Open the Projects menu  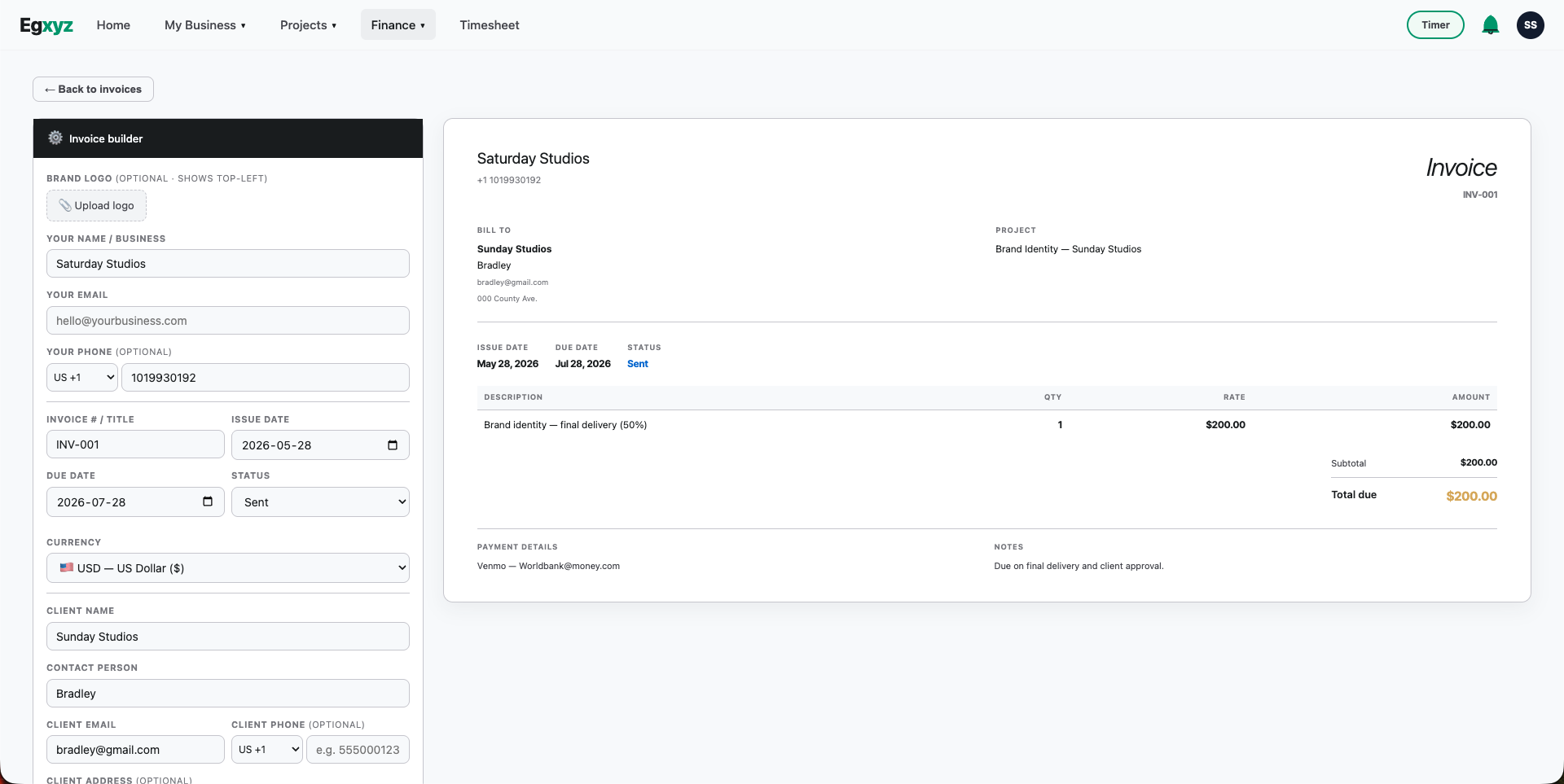click(308, 25)
